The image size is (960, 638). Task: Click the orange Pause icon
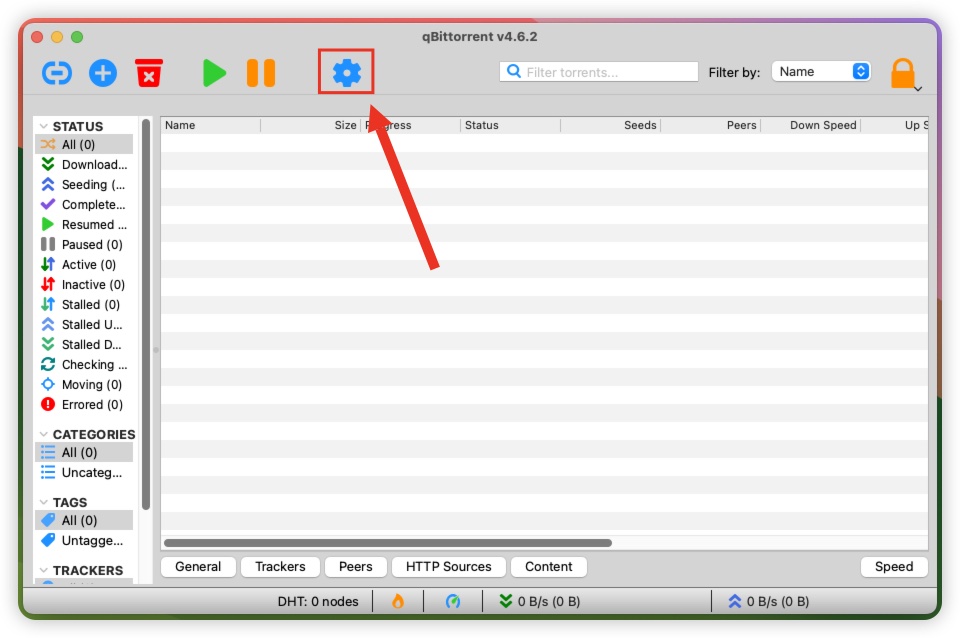[x=261, y=73]
